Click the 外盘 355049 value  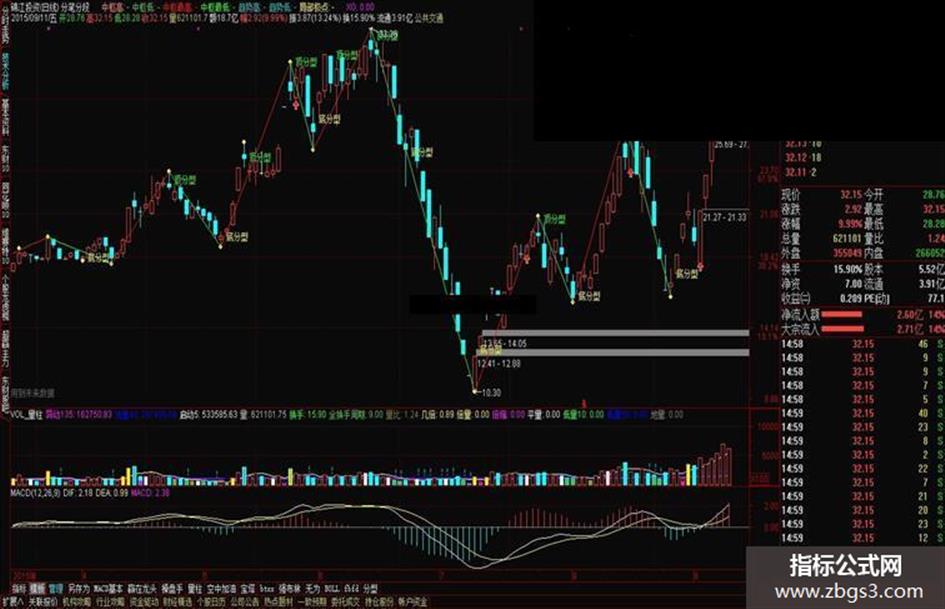[847, 253]
